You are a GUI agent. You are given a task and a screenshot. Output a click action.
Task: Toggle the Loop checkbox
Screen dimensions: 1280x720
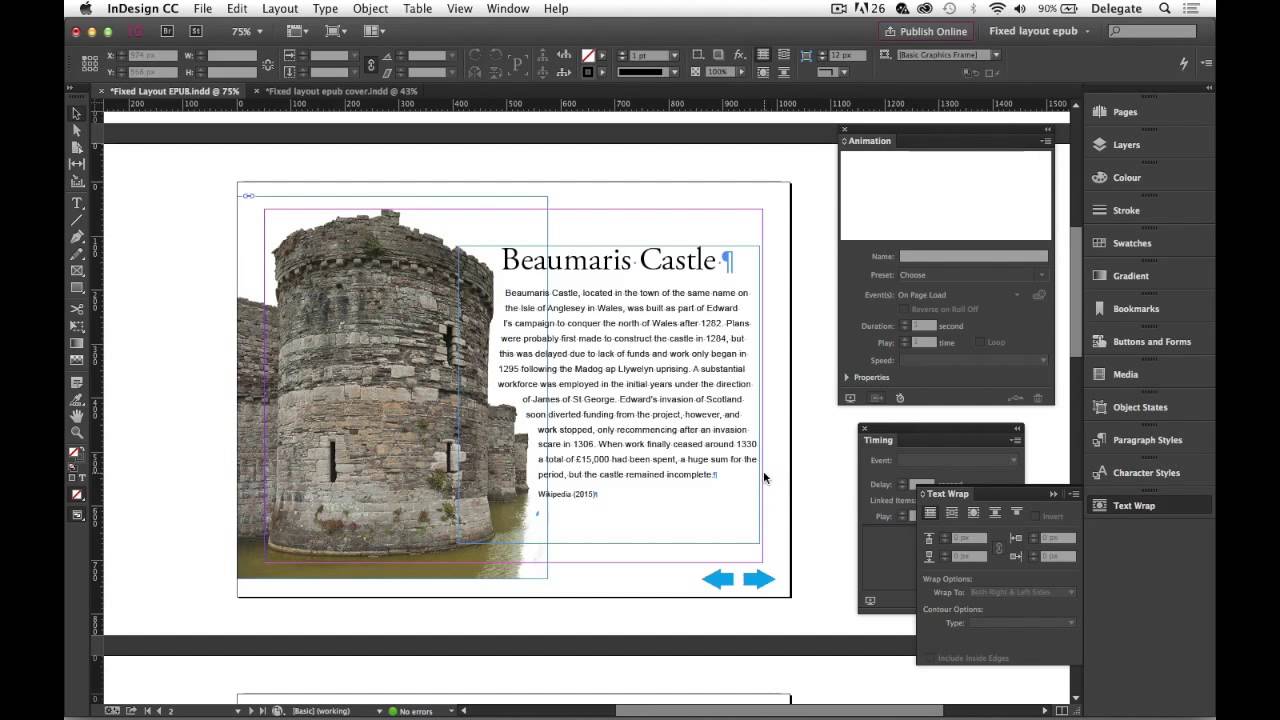(980, 342)
